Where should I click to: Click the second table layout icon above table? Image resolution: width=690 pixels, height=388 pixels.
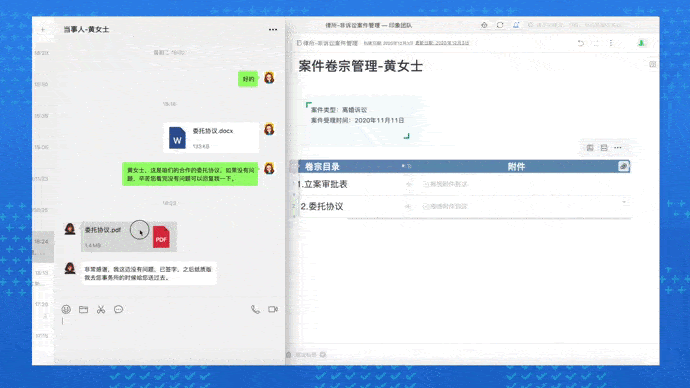point(604,148)
